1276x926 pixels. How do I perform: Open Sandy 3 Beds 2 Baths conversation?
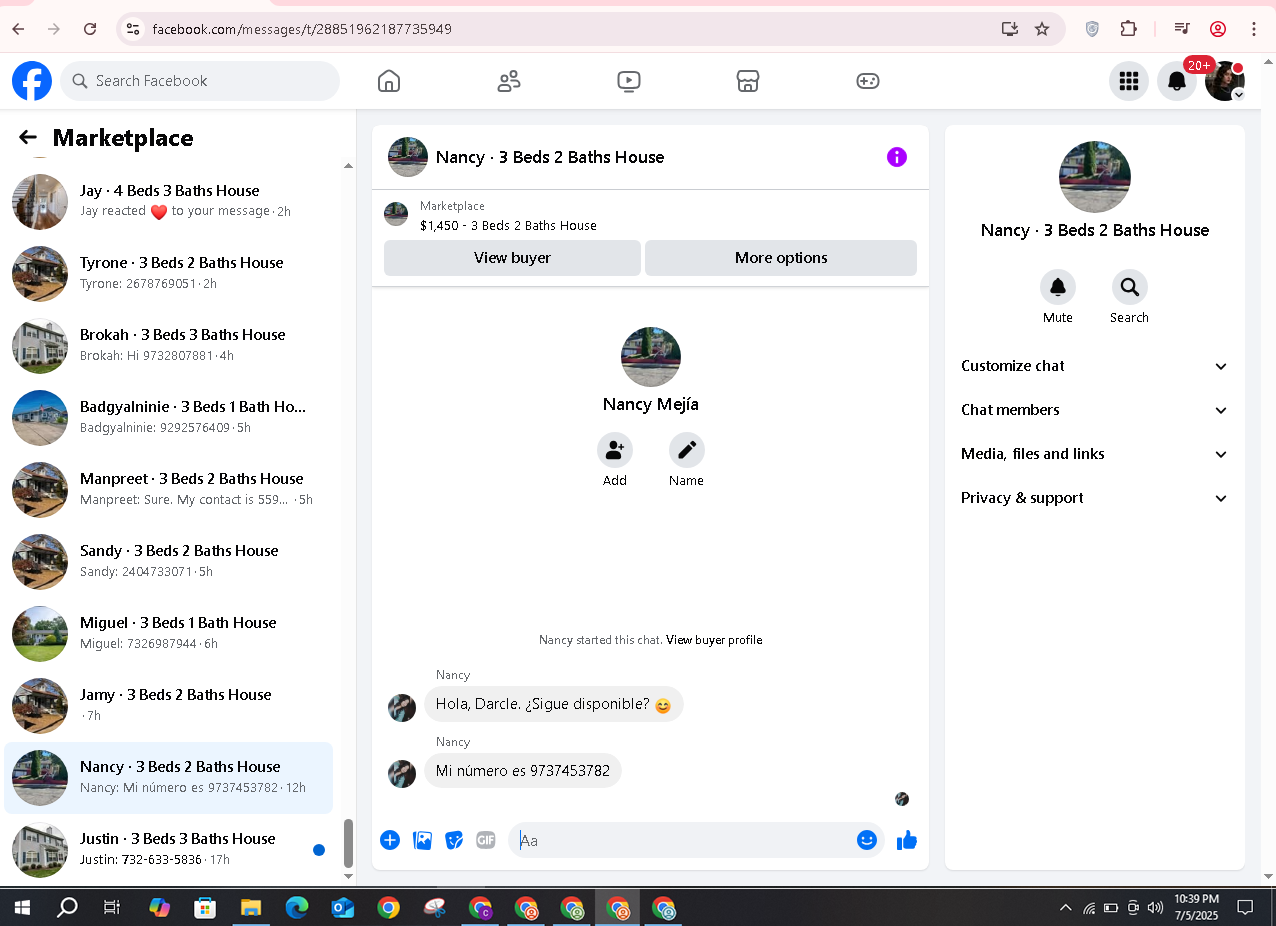(170, 561)
